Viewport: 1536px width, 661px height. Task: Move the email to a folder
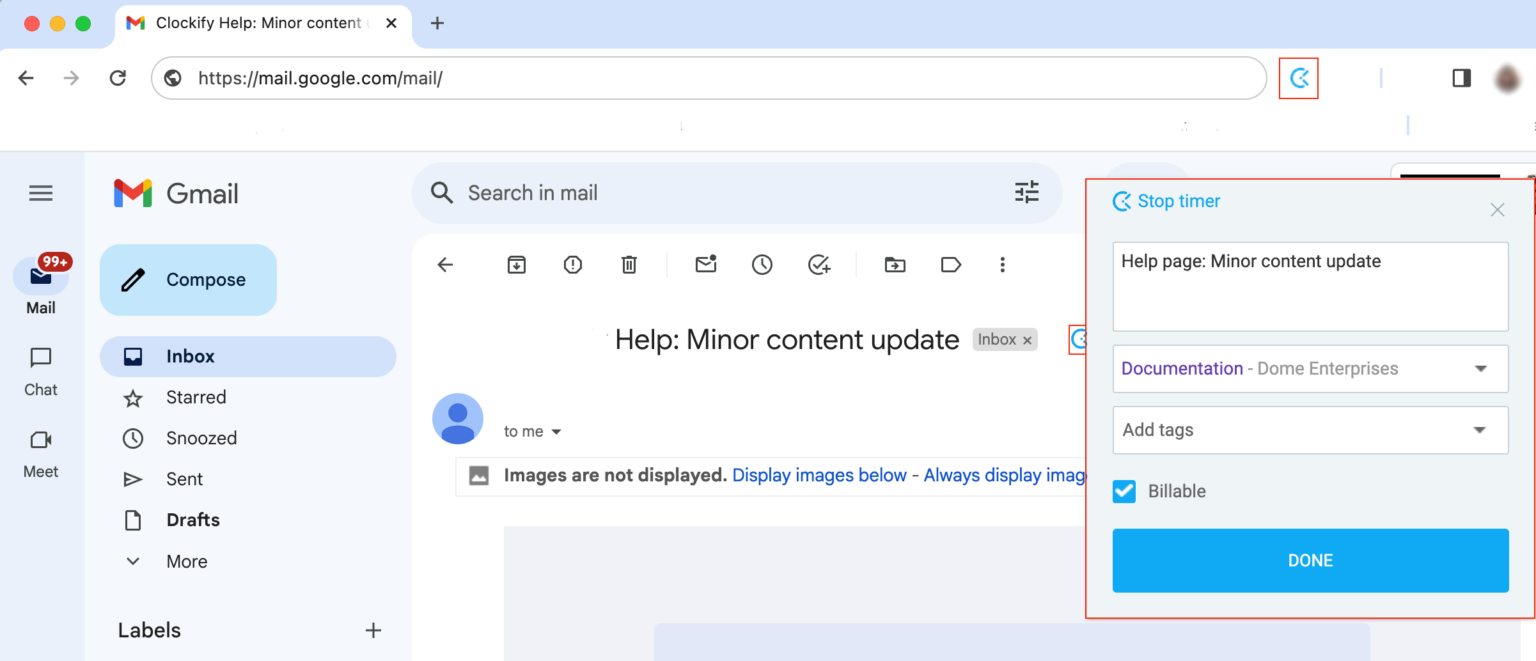click(894, 264)
